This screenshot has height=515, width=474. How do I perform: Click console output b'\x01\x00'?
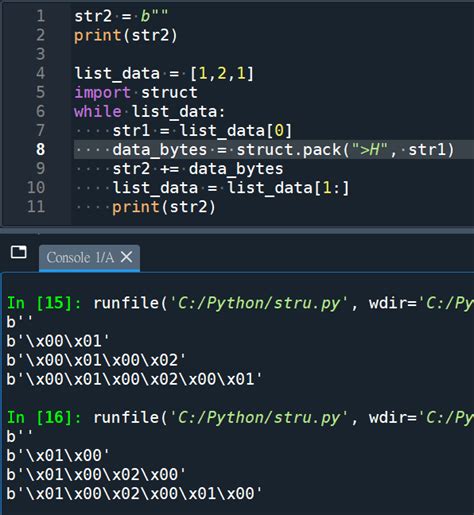pyautogui.click(x=58, y=456)
